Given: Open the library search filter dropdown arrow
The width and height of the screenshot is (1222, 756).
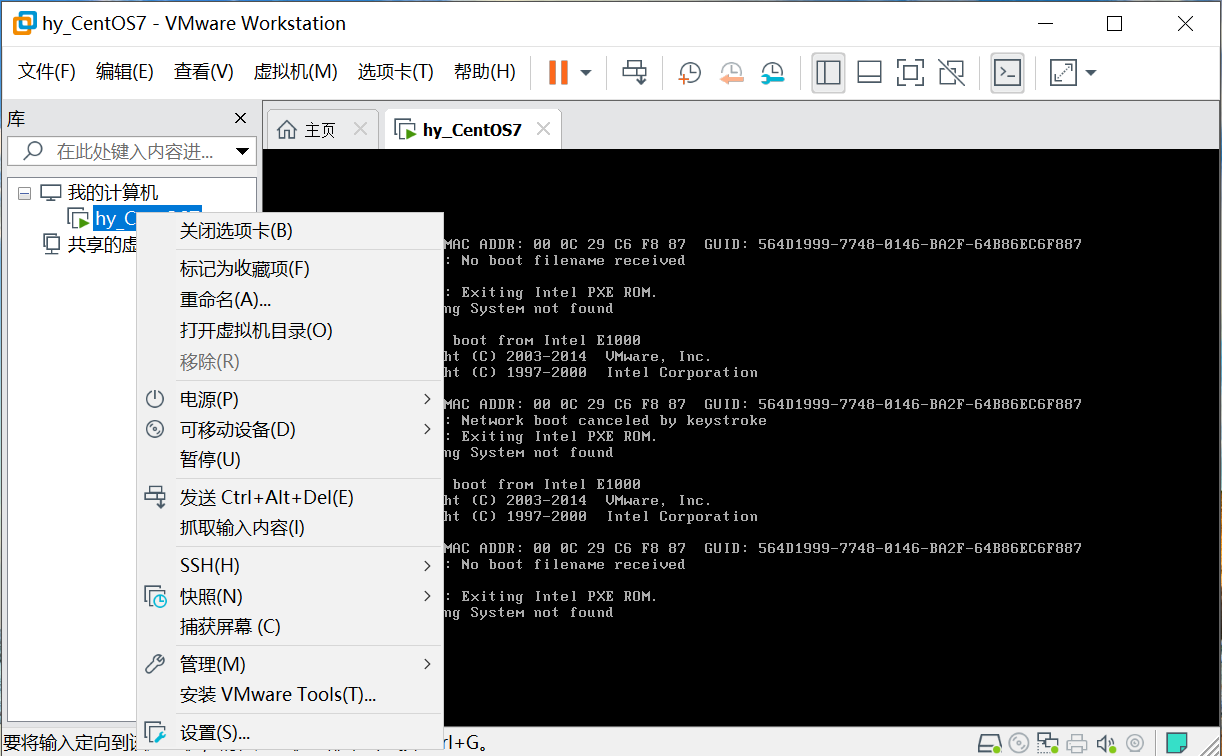Looking at the screenshot, I should [x=243, y=152].
